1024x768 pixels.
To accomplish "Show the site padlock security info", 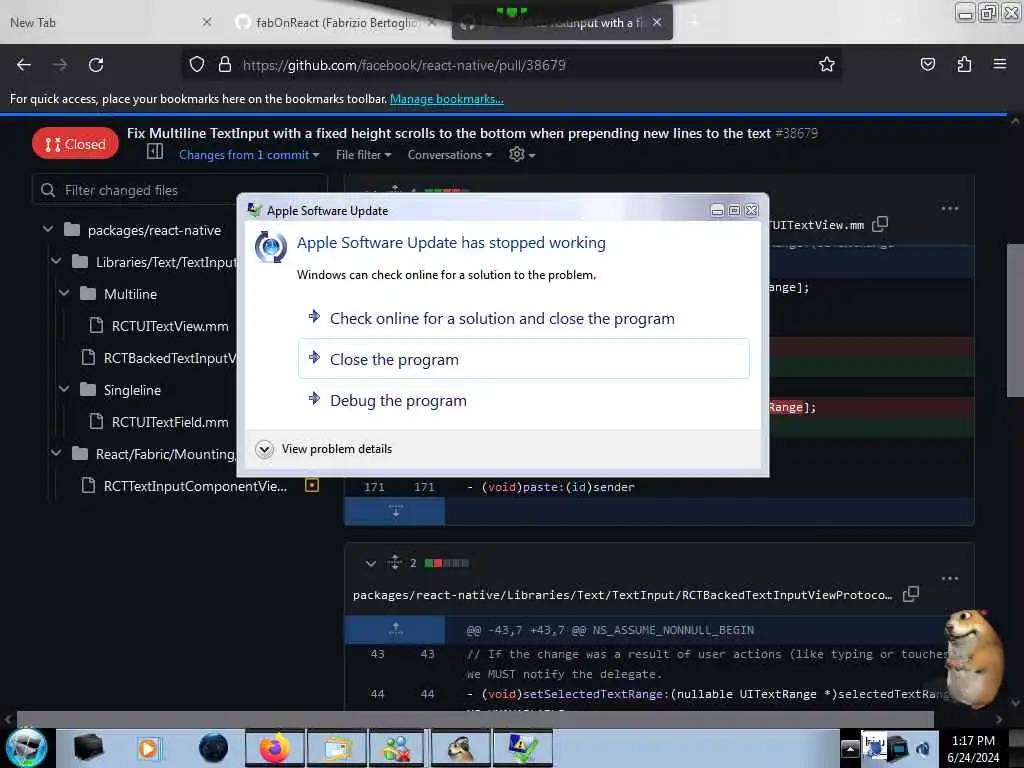I will click(x=225, y=65).
